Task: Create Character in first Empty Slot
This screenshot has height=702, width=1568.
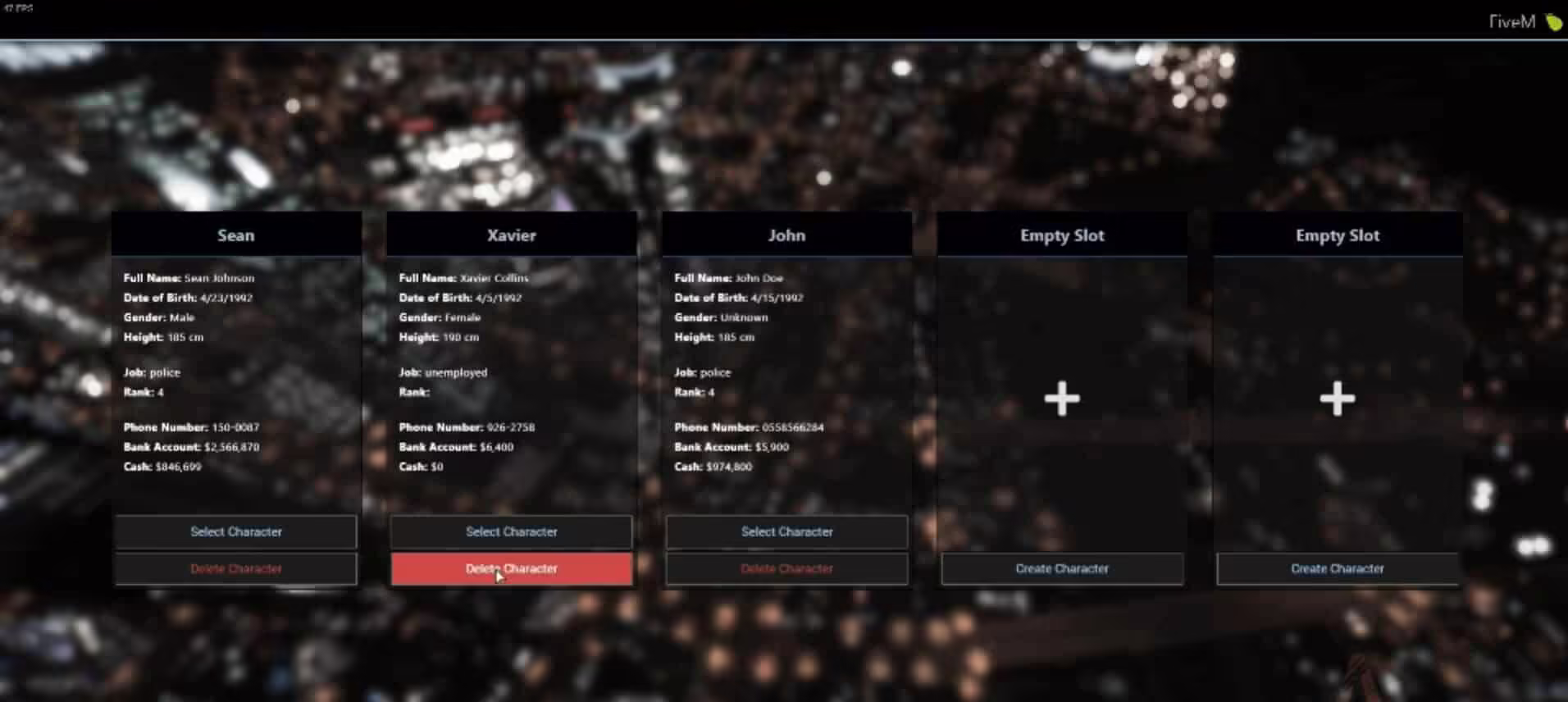Action: coord(1062,568)
